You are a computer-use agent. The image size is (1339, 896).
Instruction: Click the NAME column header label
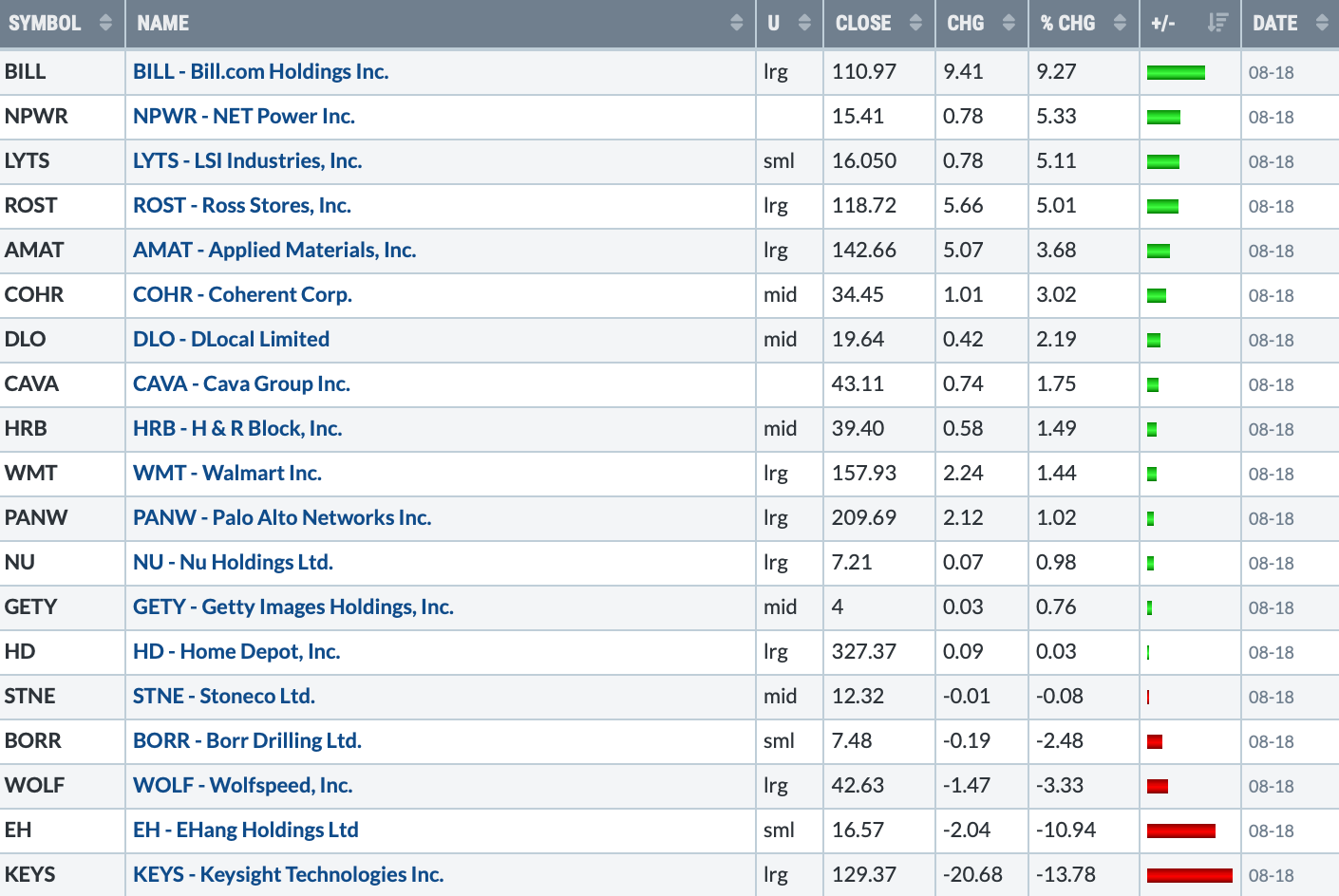tap(163, 23)
